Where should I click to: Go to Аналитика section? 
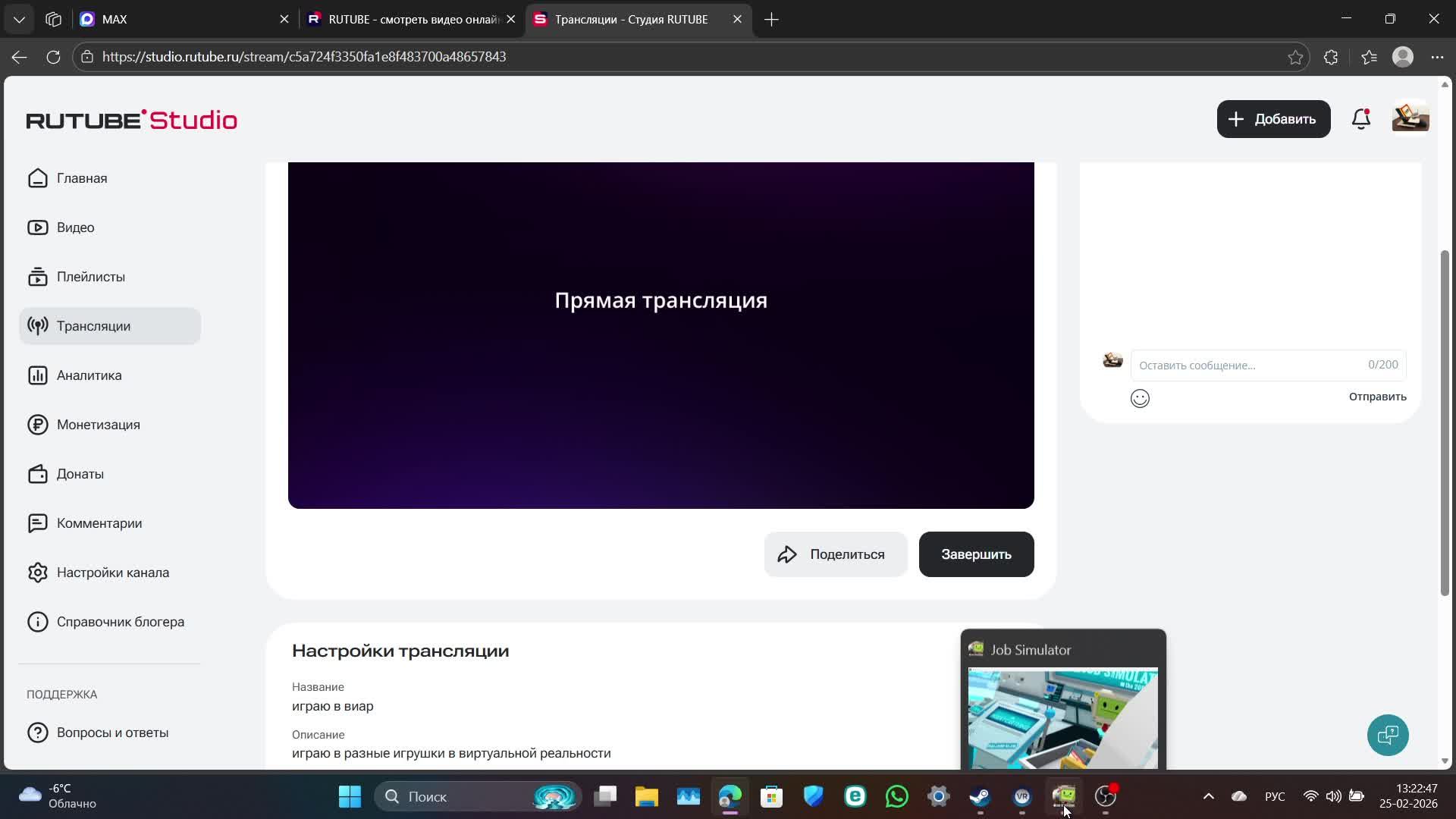(89, 375)
